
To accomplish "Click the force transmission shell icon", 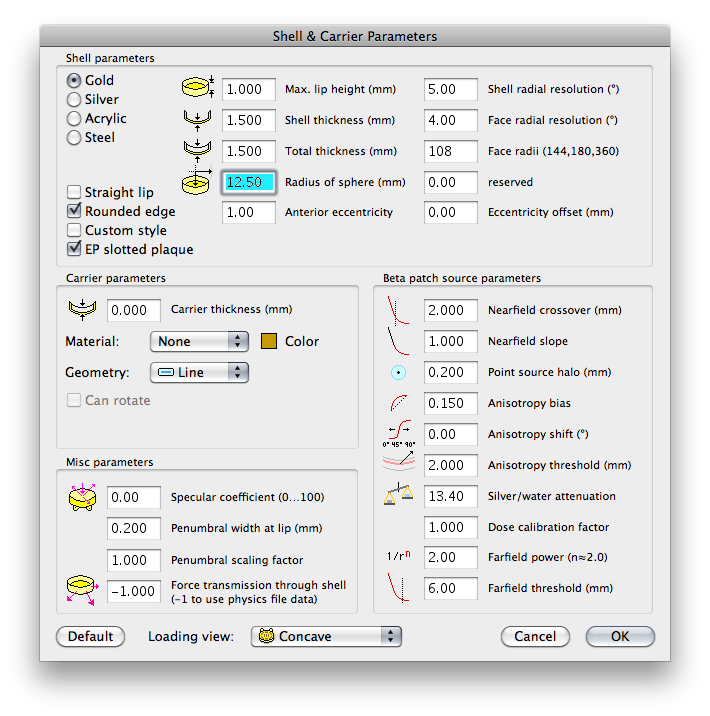I will coord(82,590).
